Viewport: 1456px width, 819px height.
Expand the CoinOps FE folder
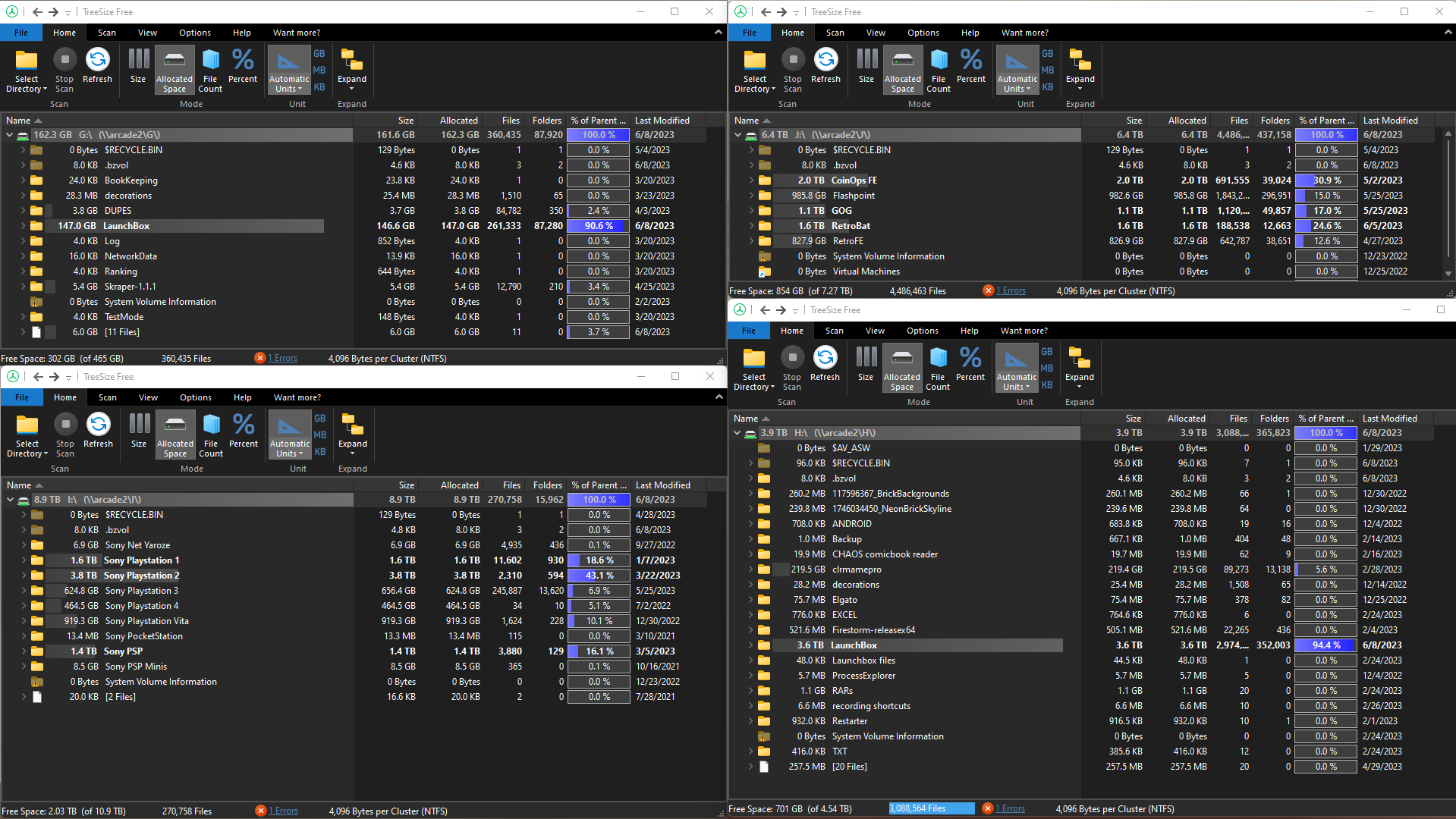751,180
